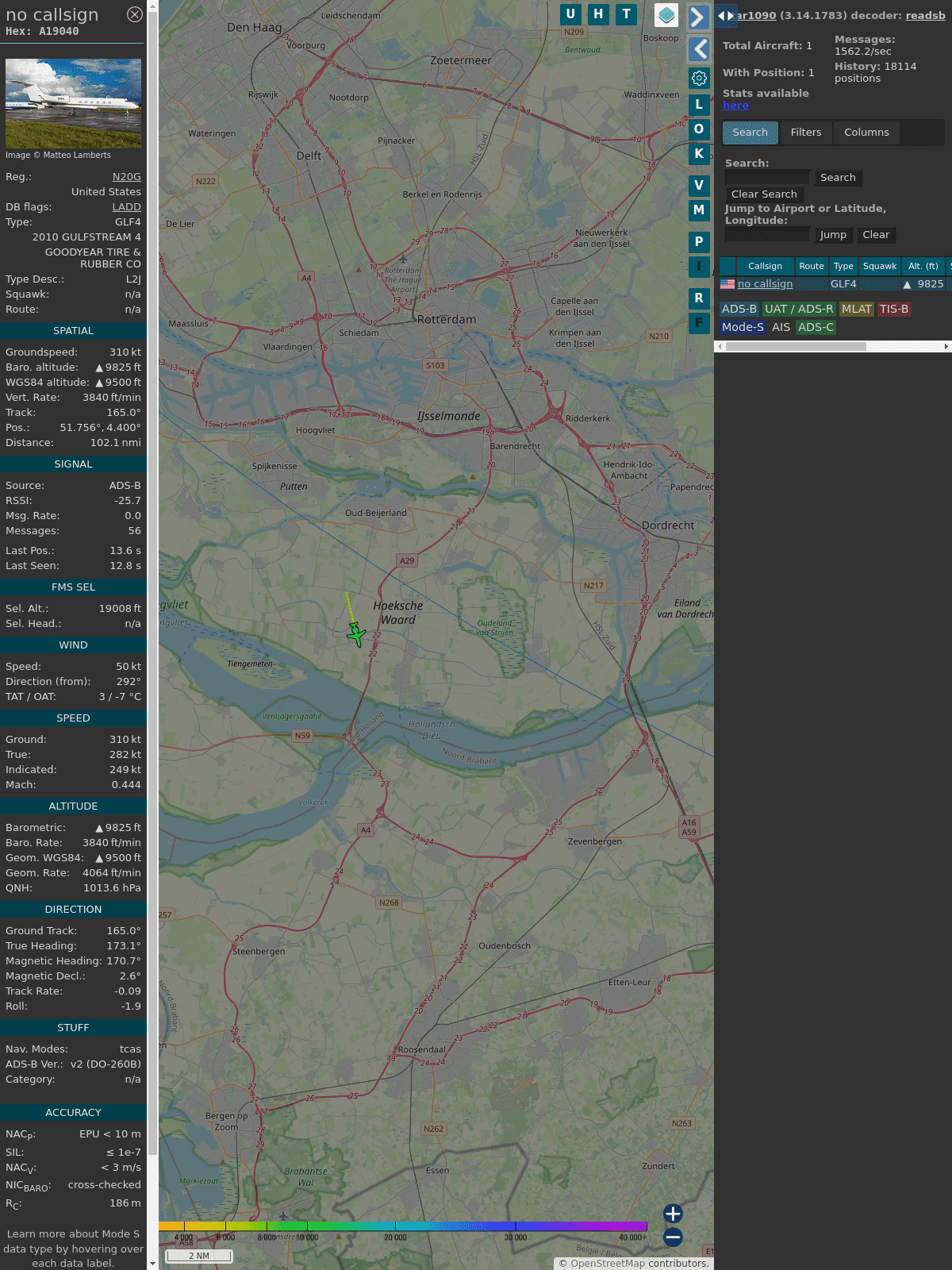This screenshot has height=1270, width=952.
Task: Switch to the Columns tab
Action: point(866,133)
